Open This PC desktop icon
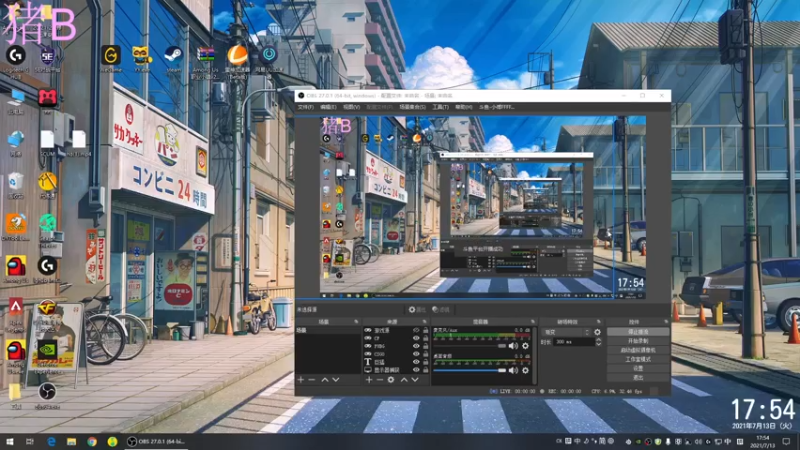 (x=16, y=97)
